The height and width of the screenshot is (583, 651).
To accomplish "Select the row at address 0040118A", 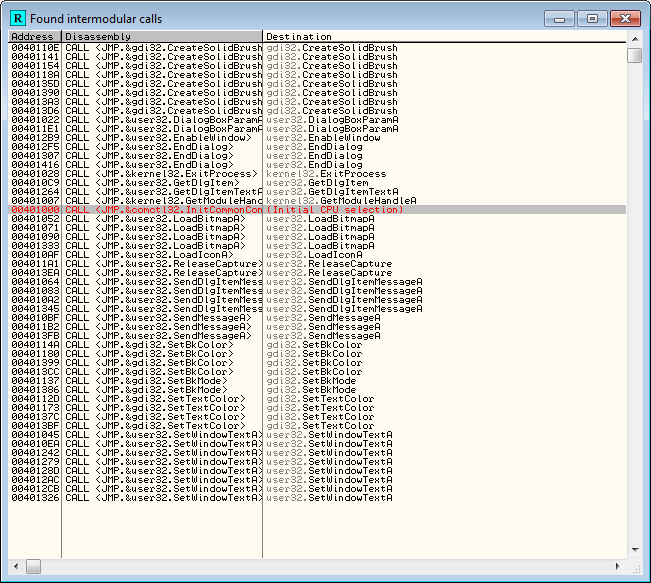I will point(317,75).
